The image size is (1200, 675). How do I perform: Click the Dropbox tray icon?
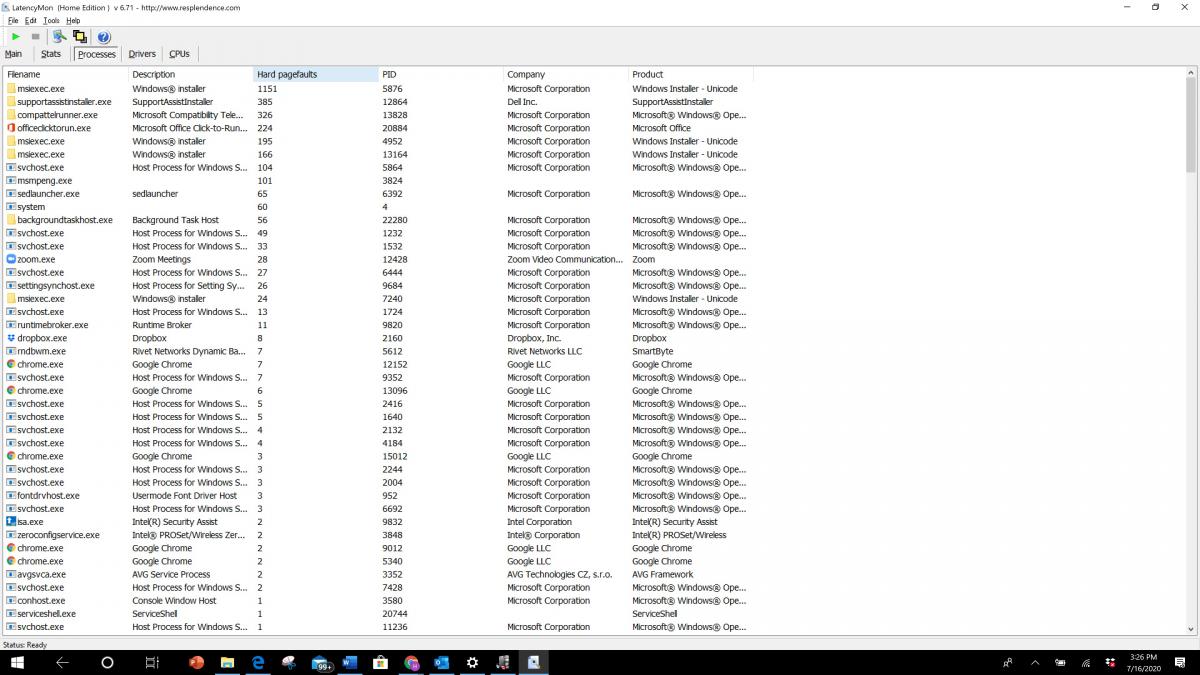pos(1110,662)
